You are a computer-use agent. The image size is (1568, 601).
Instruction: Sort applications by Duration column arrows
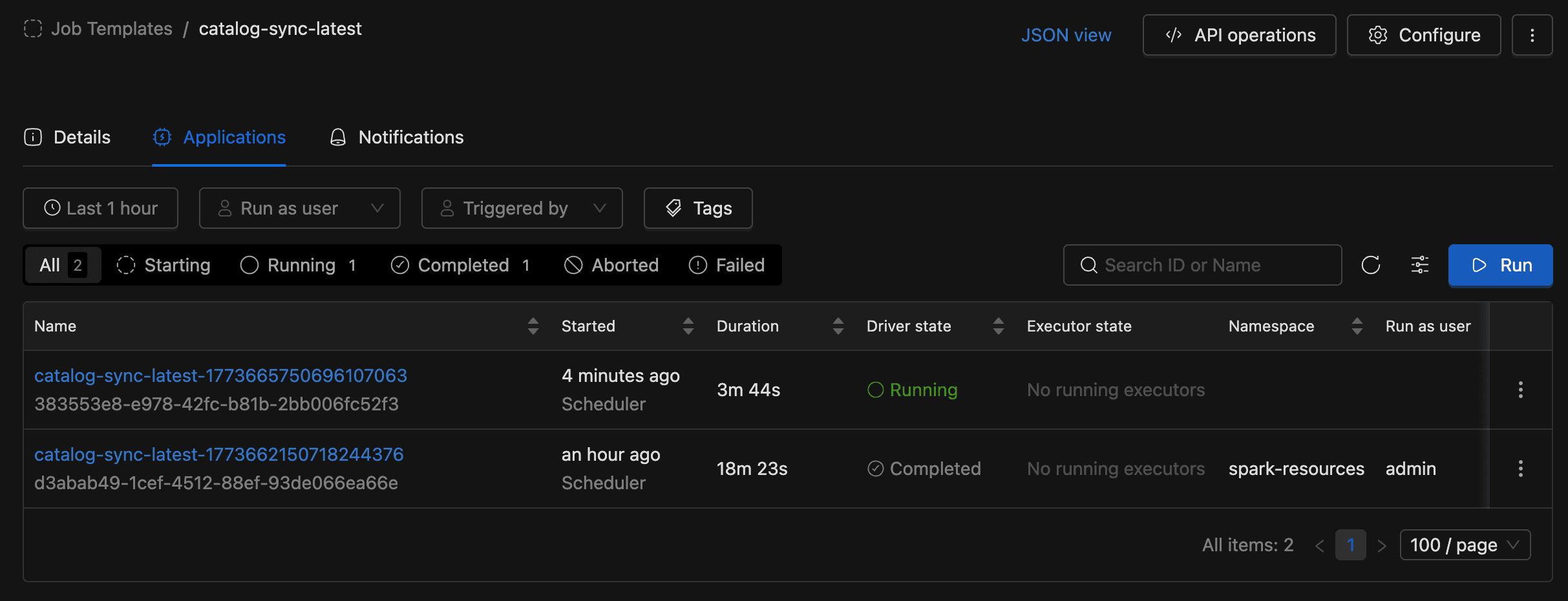838,326
